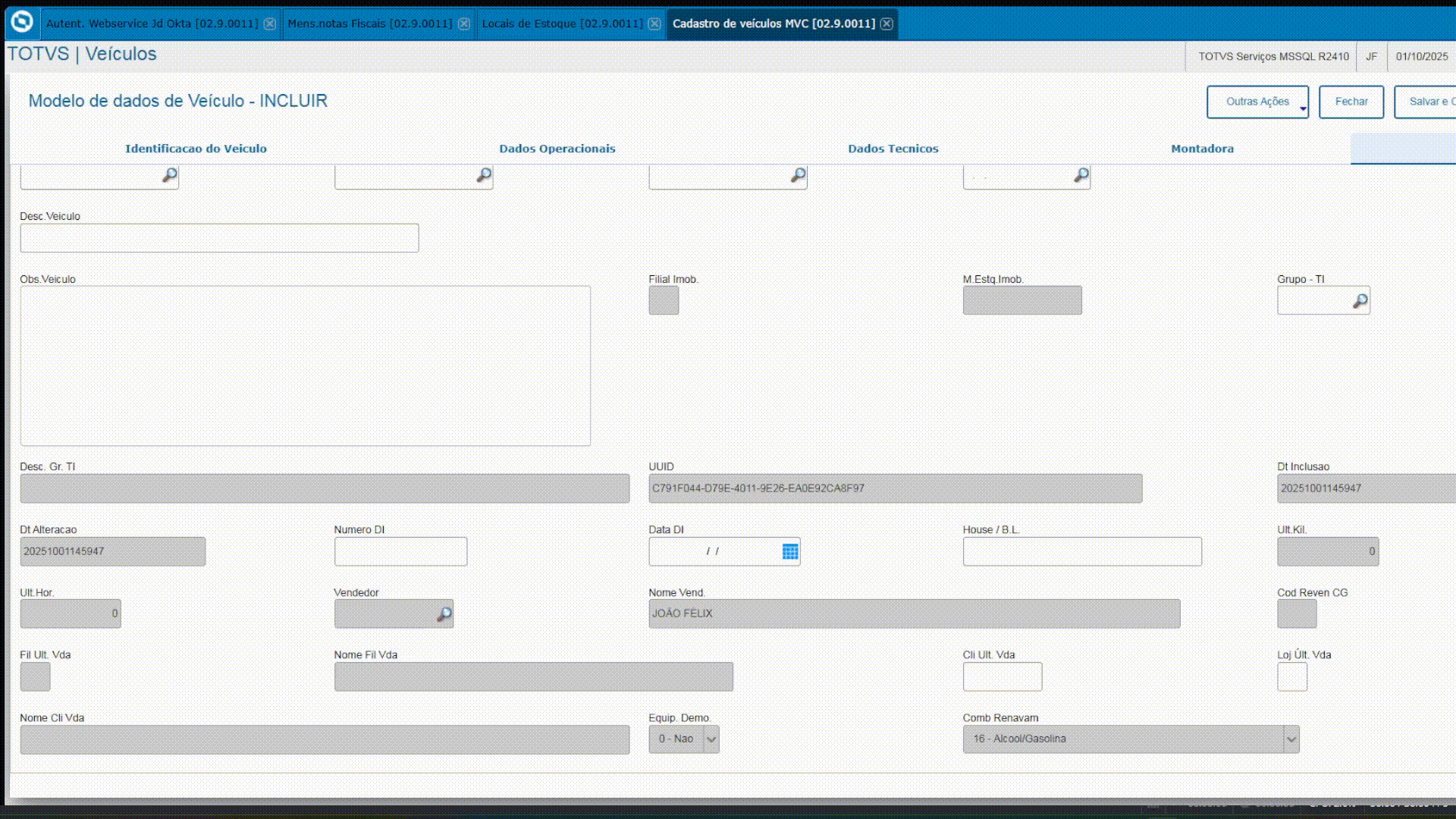Click the magnifier icon above Filial Imob.

[798, 175]
